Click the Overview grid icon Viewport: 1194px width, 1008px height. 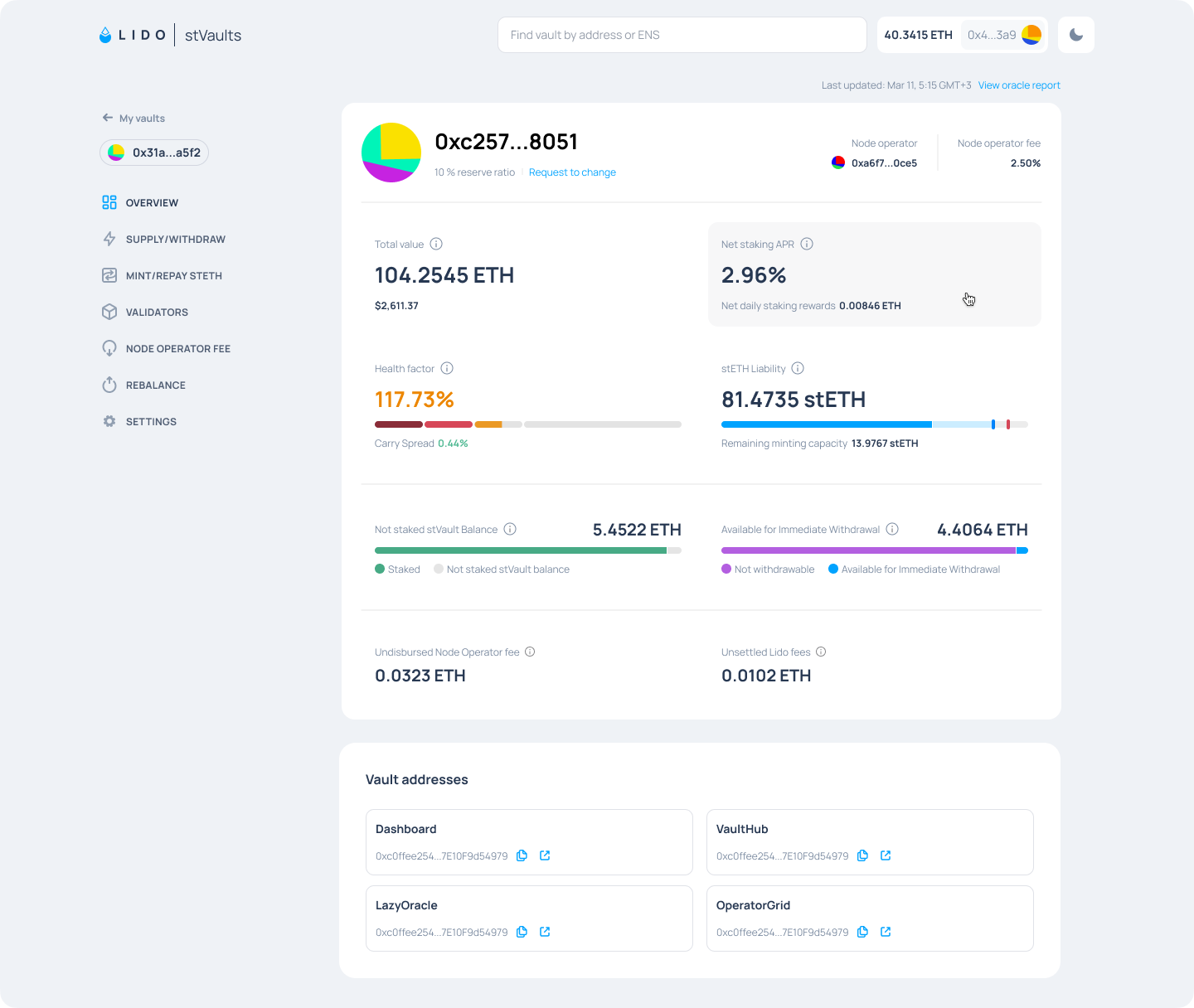tap(110, 202)
